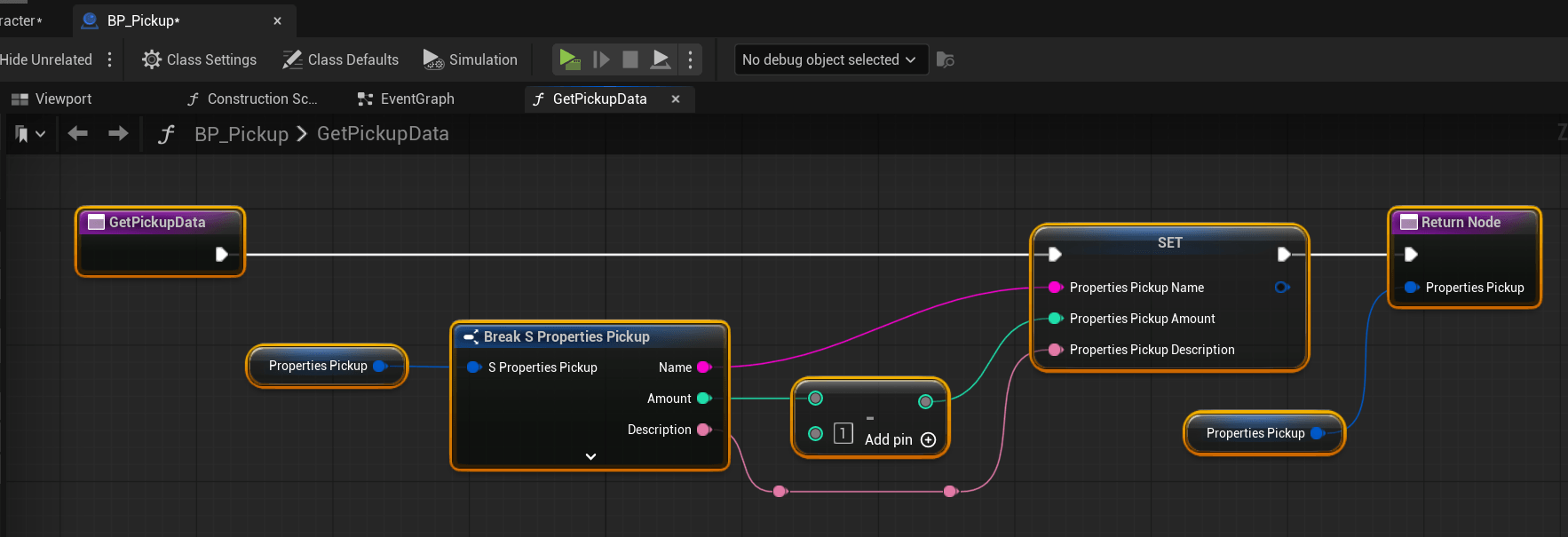
Task: Click the subtract node value field
Action: pyautogui.click(x=843, y=433)
